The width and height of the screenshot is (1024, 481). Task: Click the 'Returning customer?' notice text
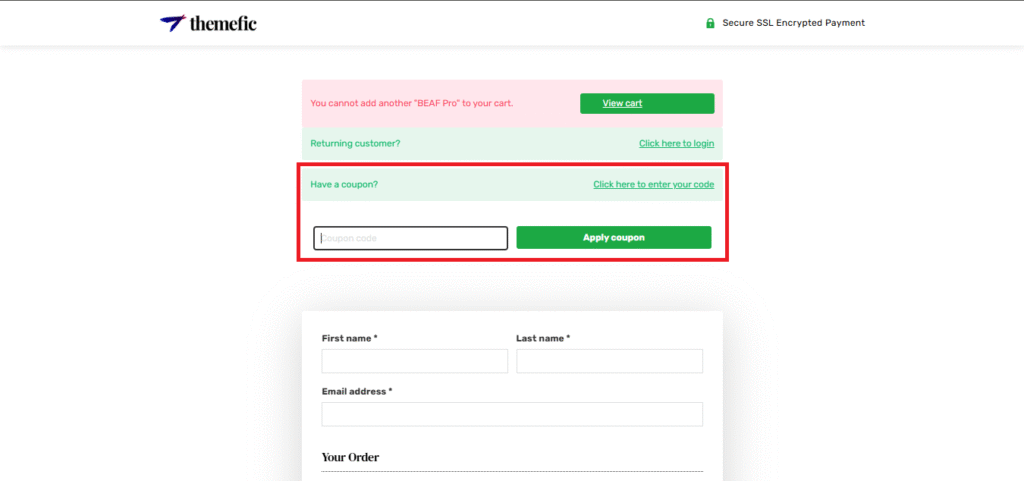tap(355, 144)
